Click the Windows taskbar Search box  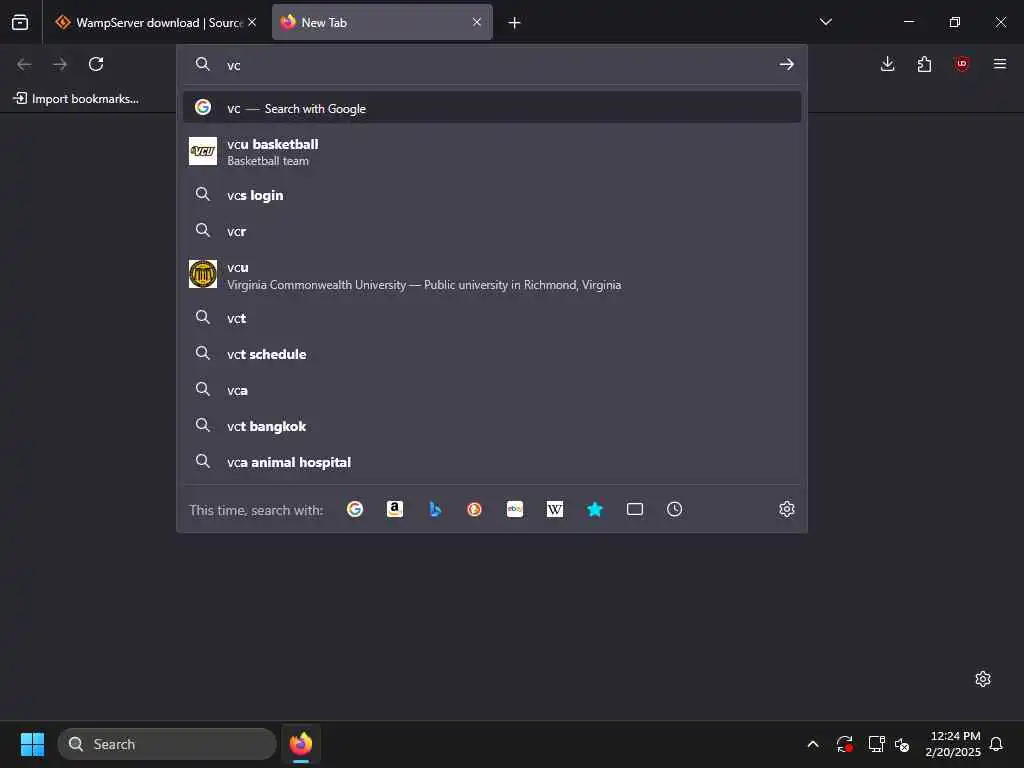pos(167,744)
